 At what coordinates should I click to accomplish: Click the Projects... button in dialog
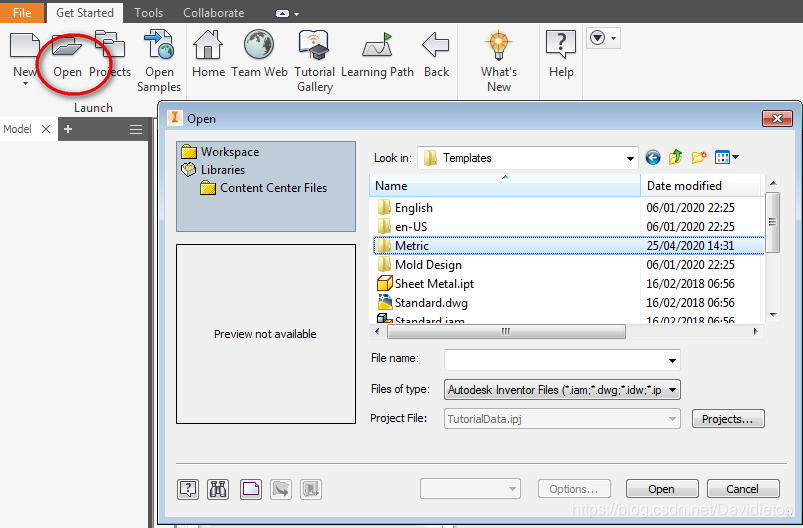[728, 419]
